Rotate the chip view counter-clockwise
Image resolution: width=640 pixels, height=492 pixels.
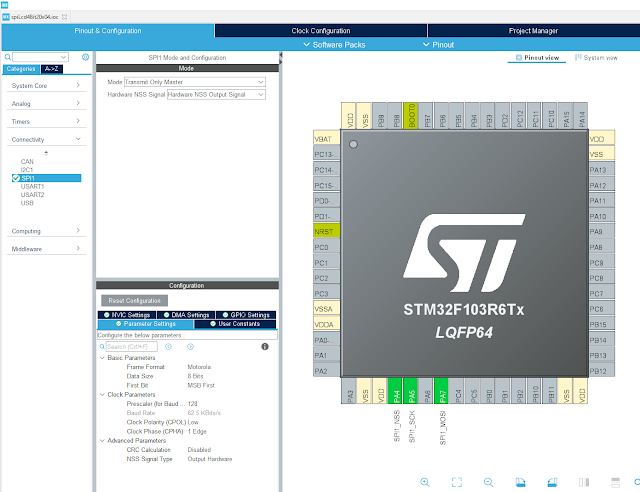552,482
